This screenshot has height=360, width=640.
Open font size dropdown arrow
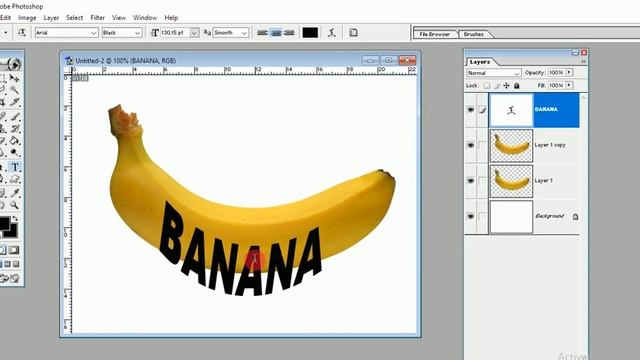(195, 33)
